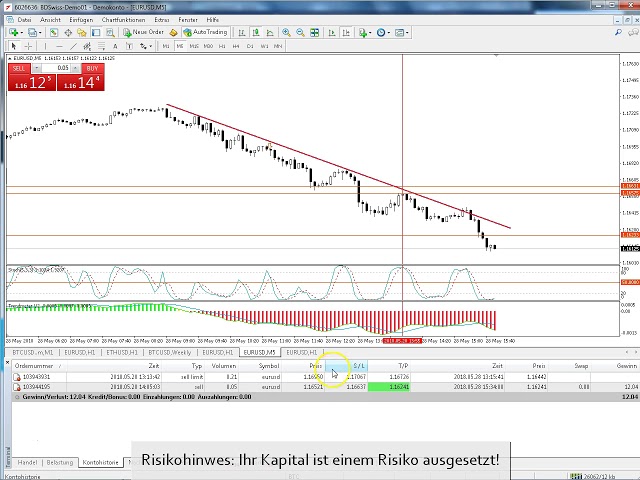Switch timeframe to H4
640x480 pixels.
[x=236, y=46]
